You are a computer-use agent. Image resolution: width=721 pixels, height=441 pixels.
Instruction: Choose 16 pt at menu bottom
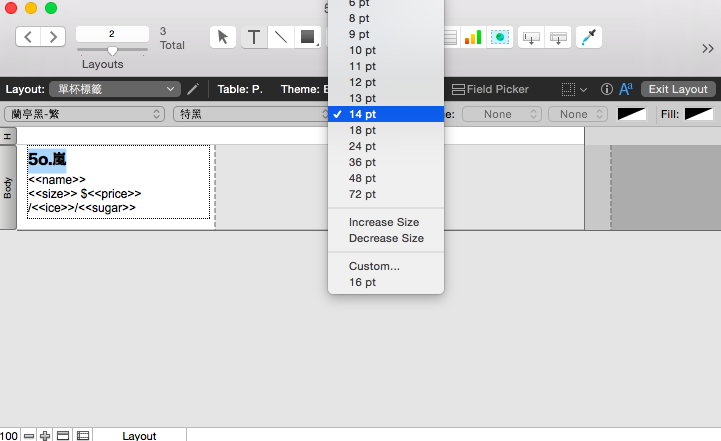[386, 282]
